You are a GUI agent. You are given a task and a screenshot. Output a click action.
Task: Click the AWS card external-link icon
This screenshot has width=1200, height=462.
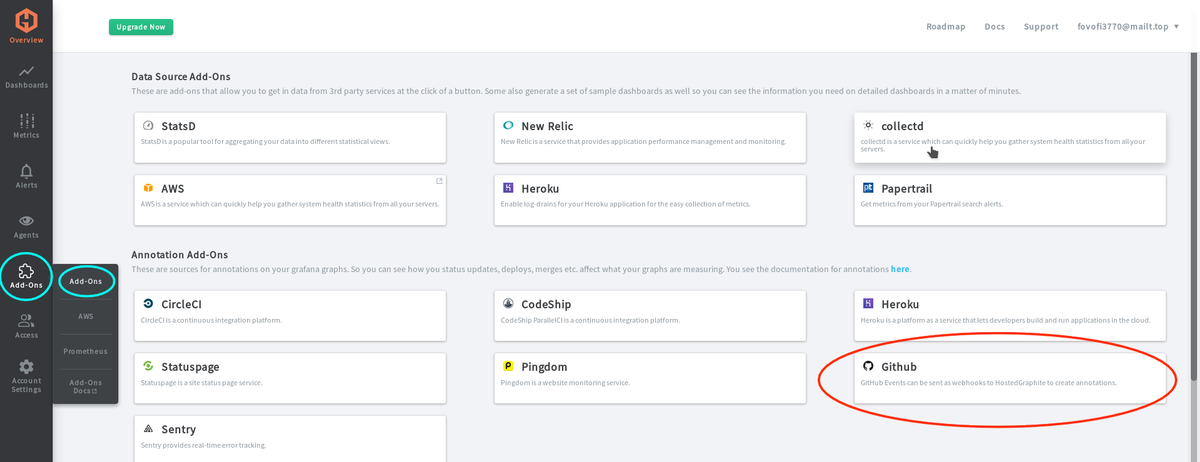coord(439,182)
